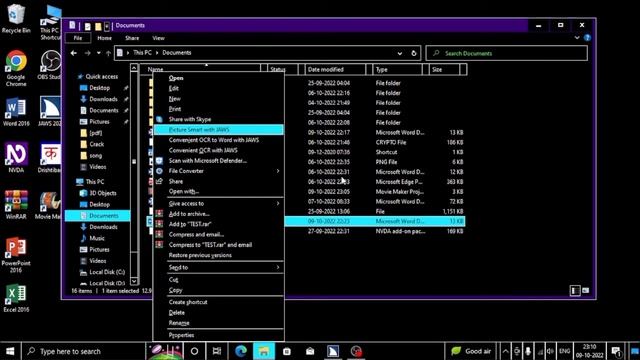
Task: Open the recent locations dropdown arrow
Action: (98, 53)
